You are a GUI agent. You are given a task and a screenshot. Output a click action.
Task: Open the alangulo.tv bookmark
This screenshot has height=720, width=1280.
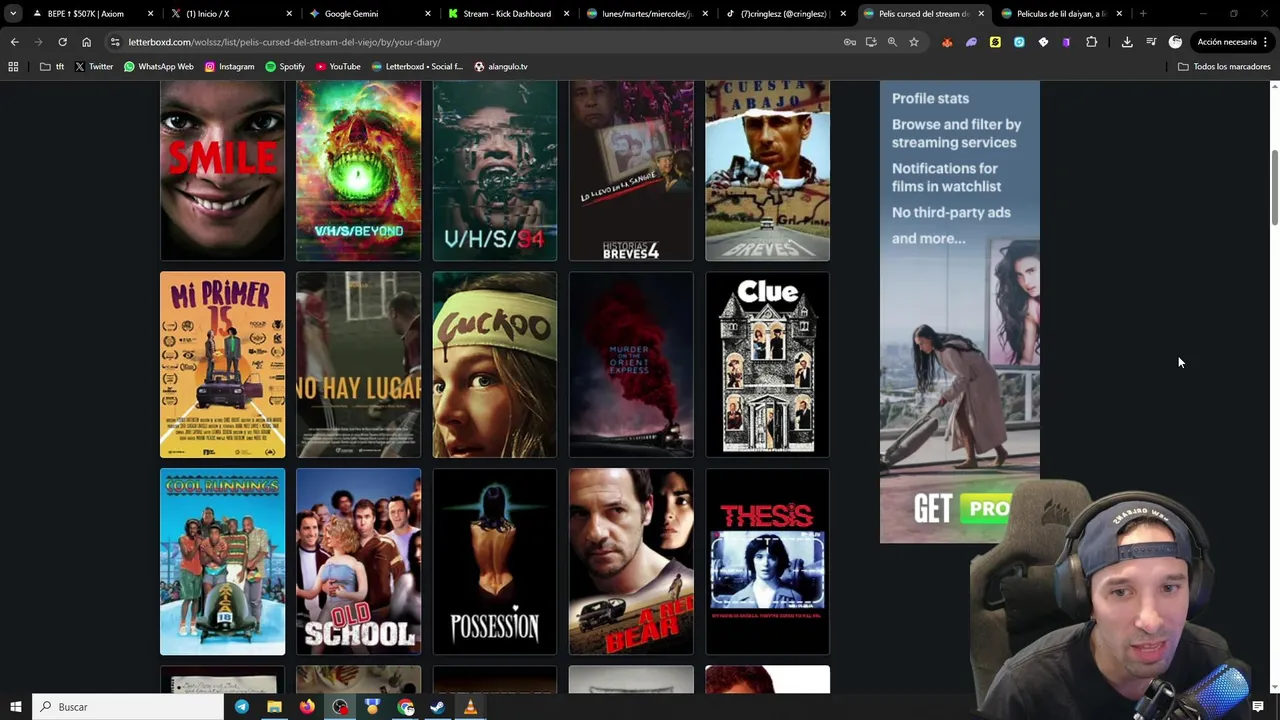(x=501, y=66)
